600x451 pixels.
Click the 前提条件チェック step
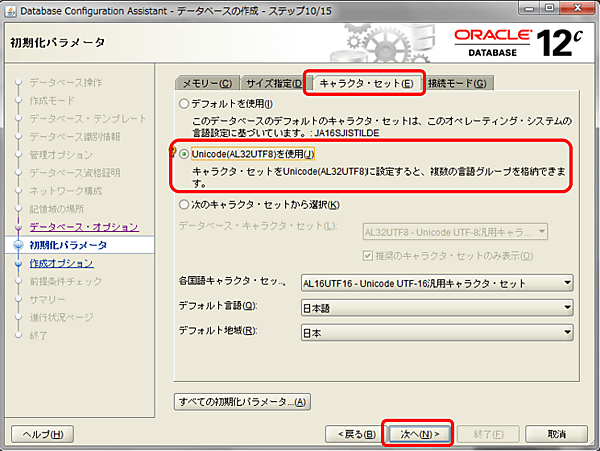[x=66, y=281]
